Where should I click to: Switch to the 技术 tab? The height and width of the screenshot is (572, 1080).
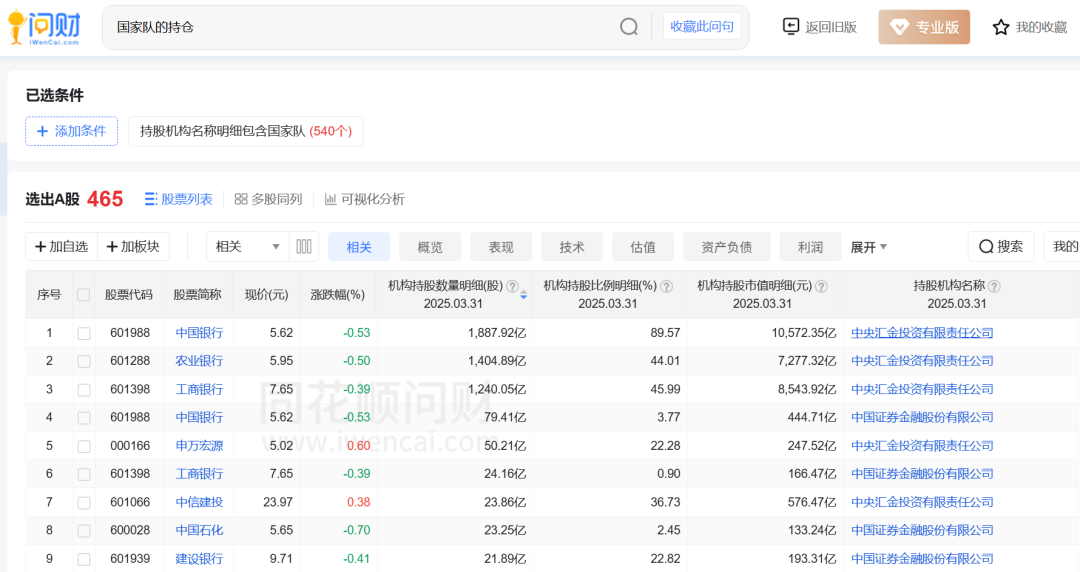point(572,247)
